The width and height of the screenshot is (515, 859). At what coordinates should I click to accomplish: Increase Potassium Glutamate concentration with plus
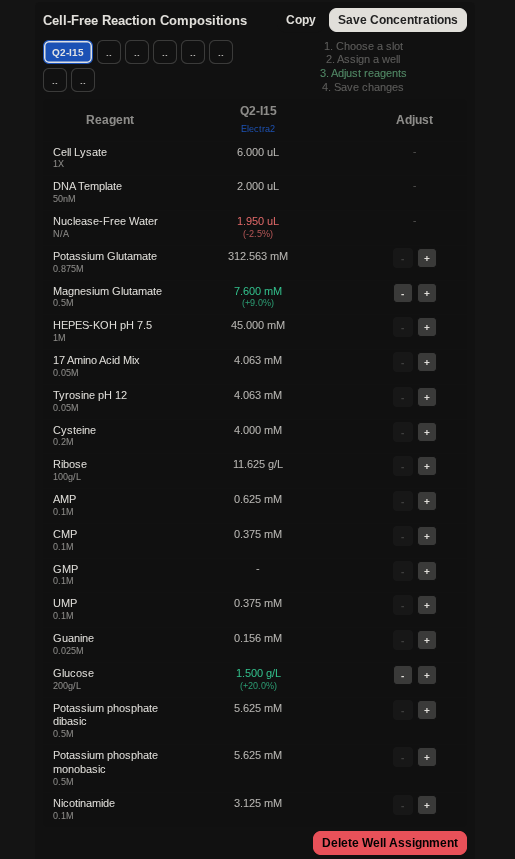click(427, 258)
